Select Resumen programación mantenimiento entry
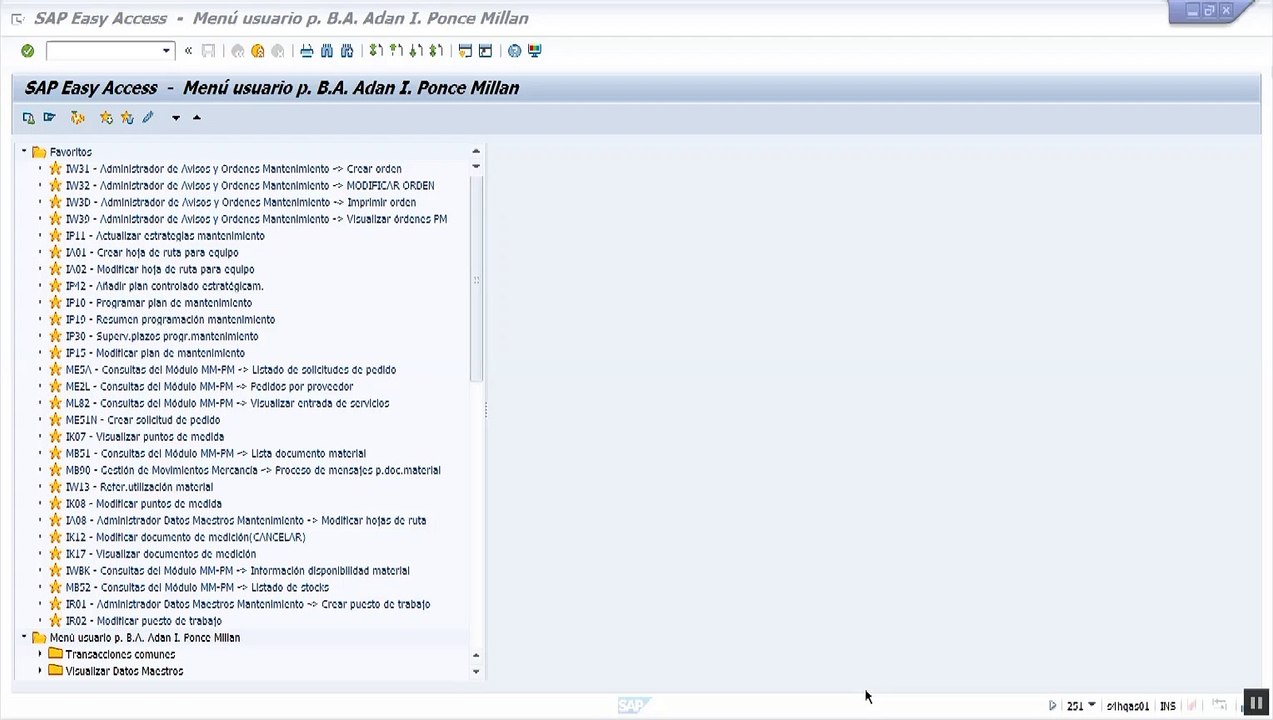 [x=170, y=320]
